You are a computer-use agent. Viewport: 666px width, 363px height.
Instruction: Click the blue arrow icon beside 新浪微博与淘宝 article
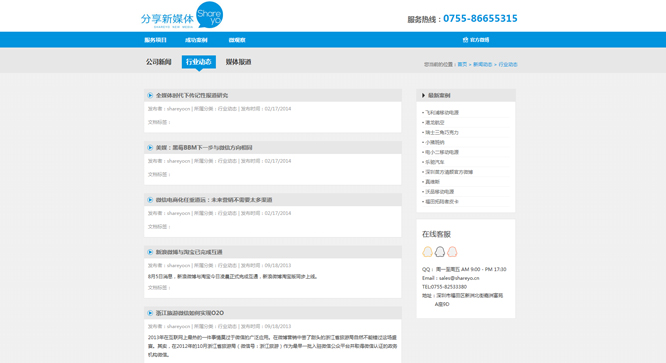150,252
